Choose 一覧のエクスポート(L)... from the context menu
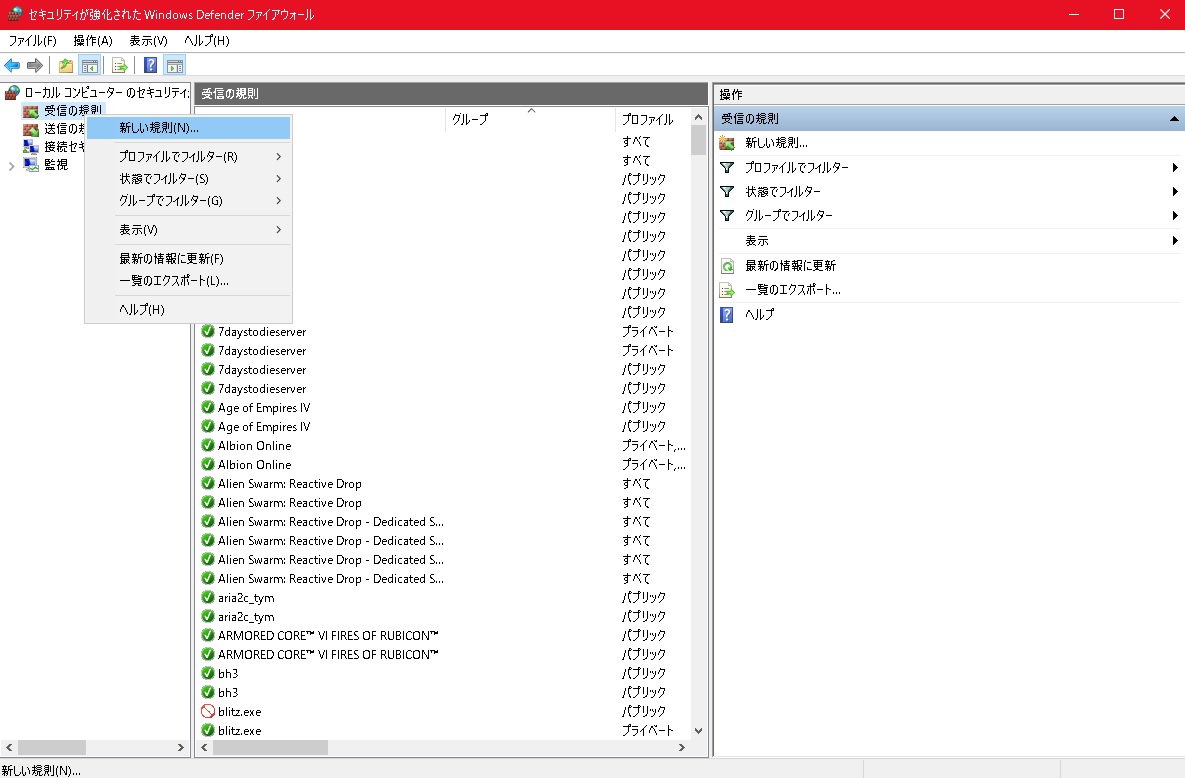 [174, 281]
